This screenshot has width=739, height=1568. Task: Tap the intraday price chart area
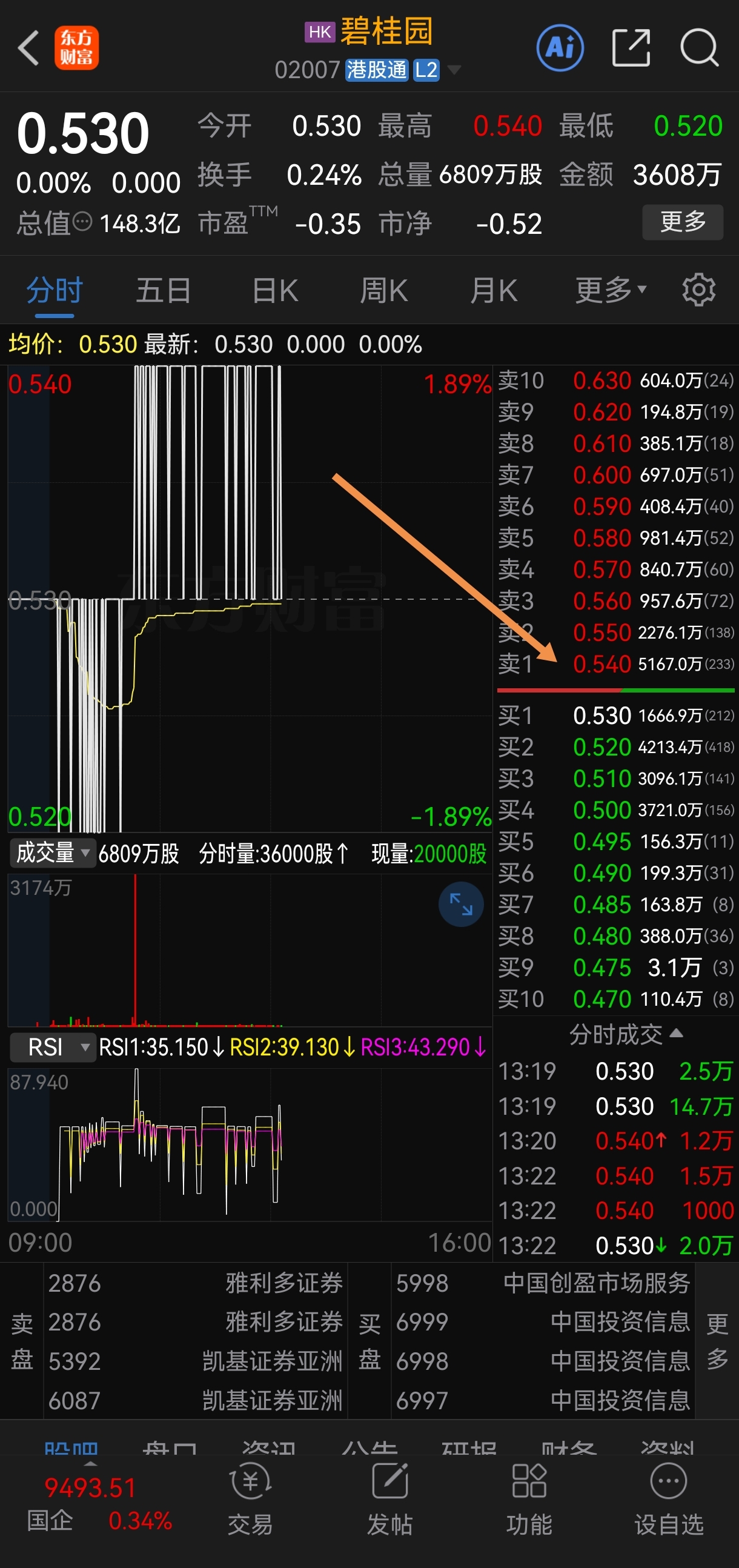[x=250, y=599]
